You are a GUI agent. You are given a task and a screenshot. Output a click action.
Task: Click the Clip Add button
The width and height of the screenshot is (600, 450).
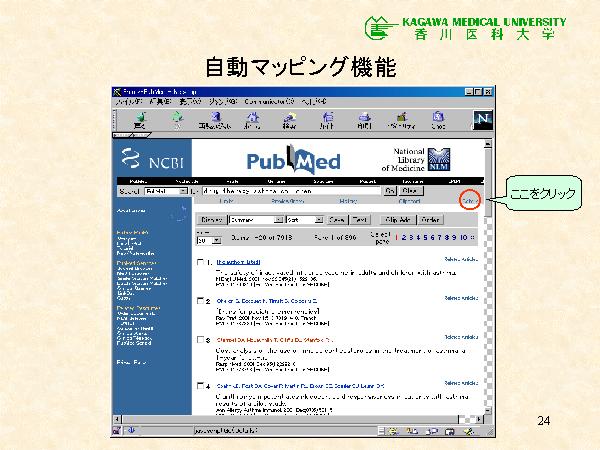coord(398,220)
